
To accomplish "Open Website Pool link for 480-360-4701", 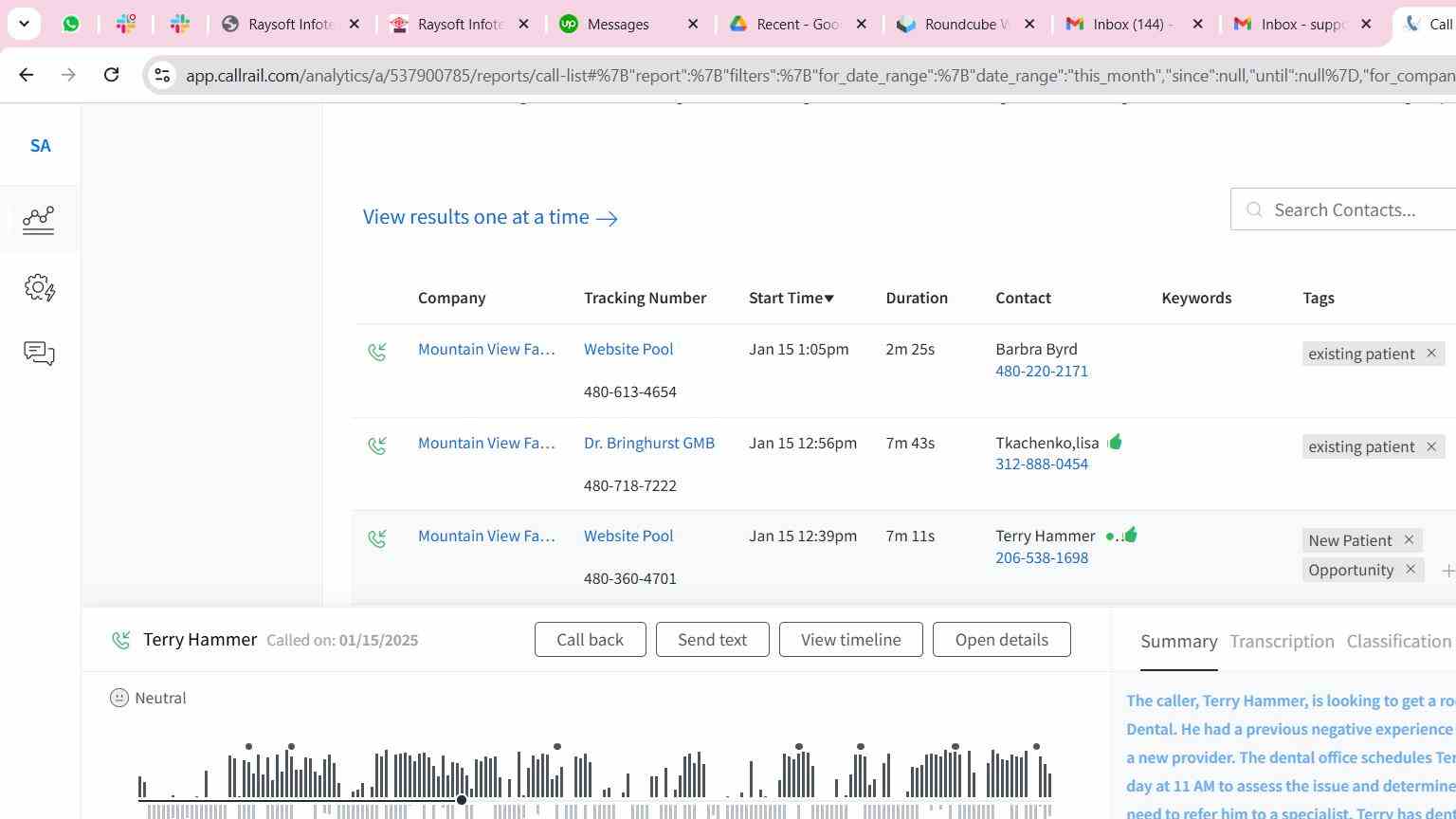I will tap(628, 536).
